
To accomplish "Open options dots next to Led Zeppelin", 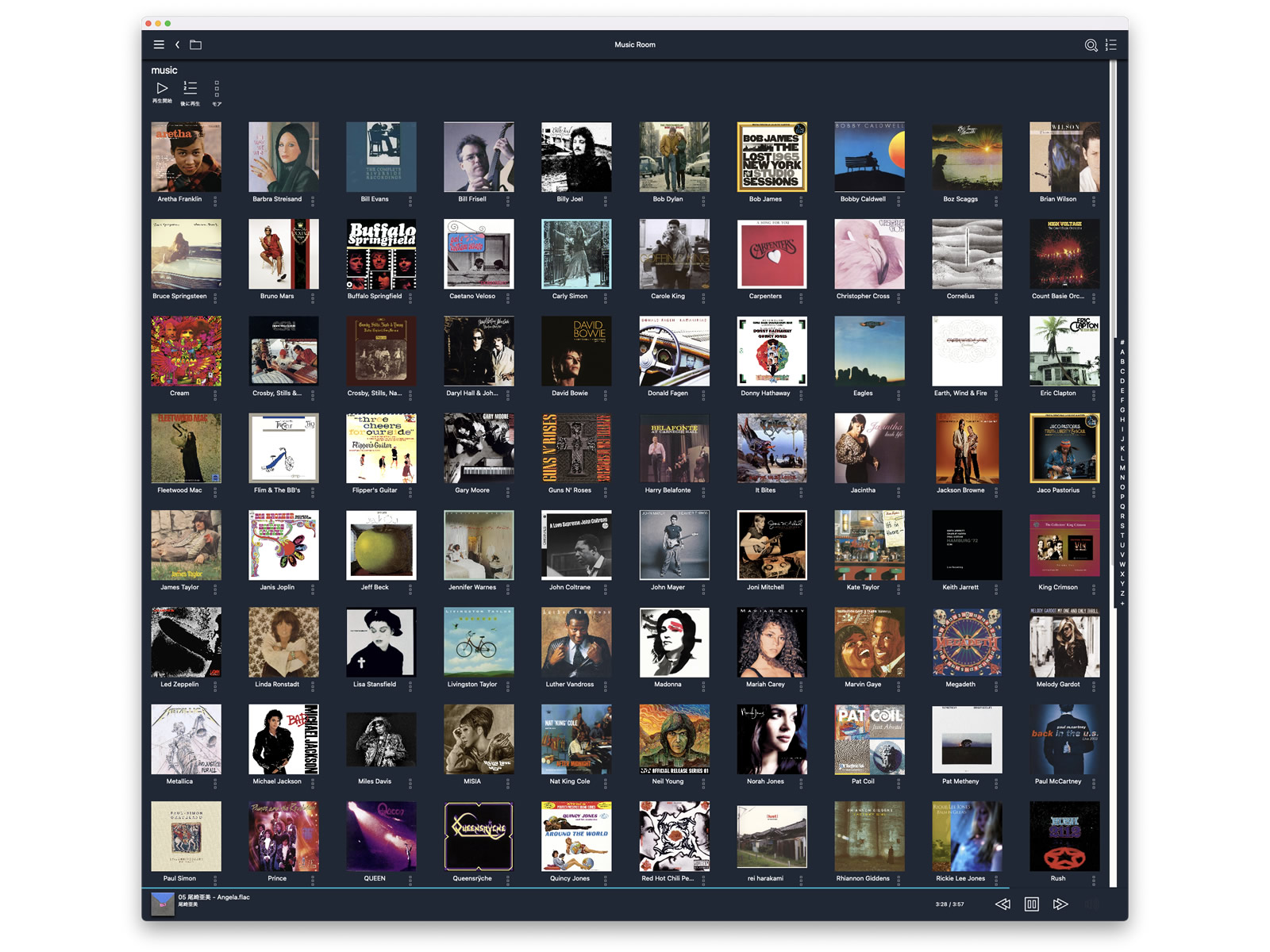I will [x=215, y=685].
